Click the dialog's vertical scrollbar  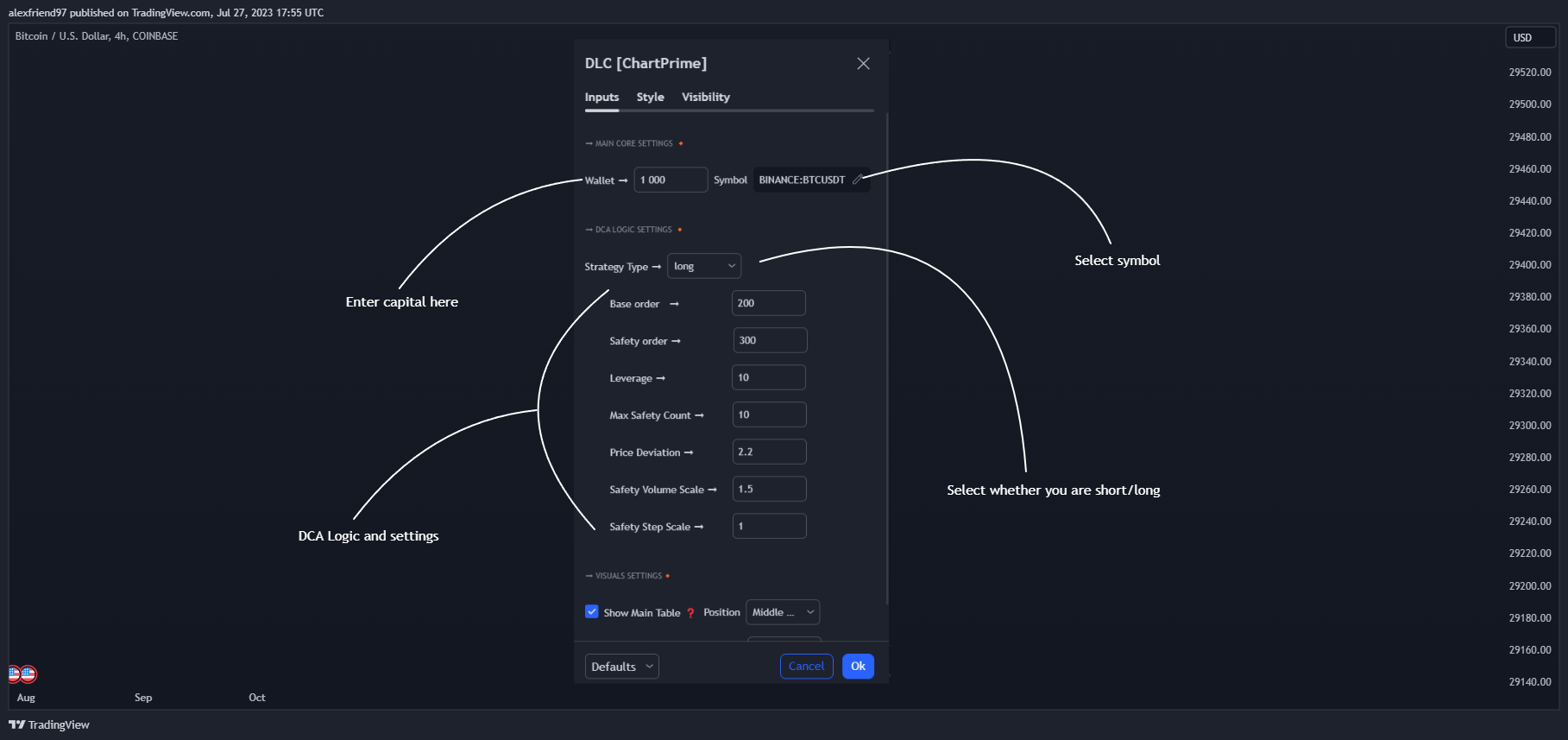pyautogui.click(x=886, y=358)
